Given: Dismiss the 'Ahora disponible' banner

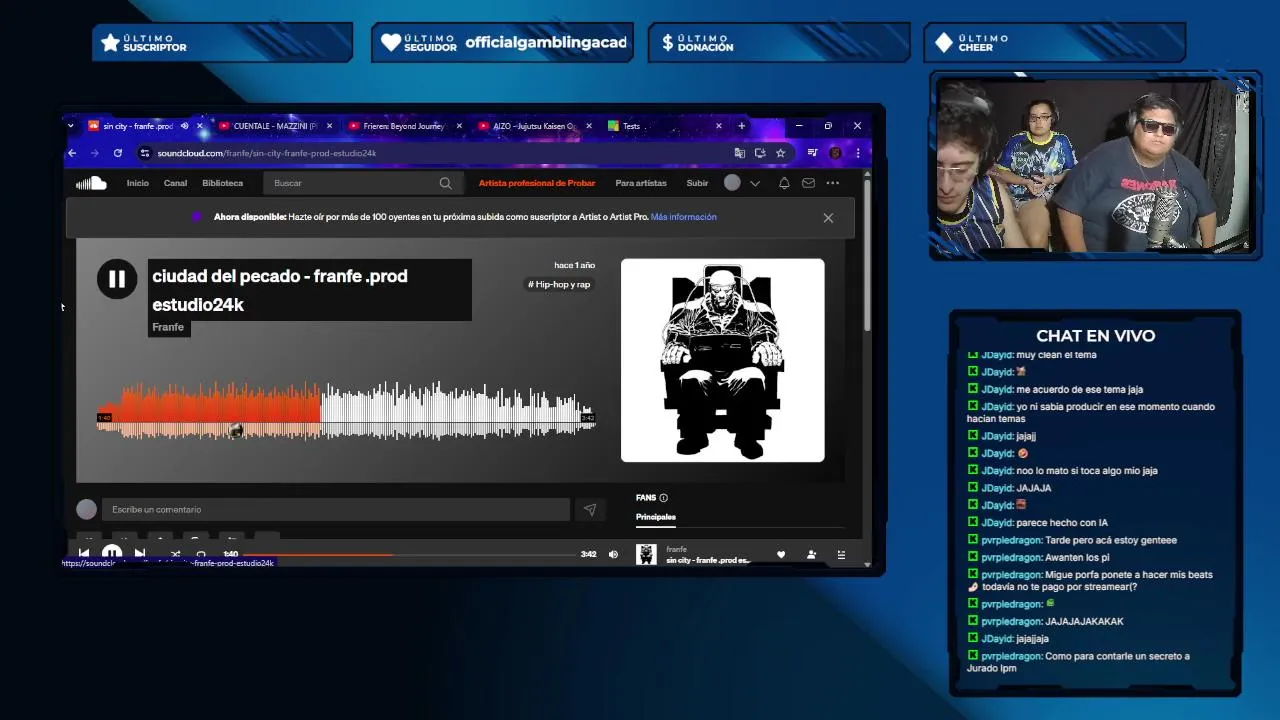Looking at the screenshot, I should tap(828, 218).
